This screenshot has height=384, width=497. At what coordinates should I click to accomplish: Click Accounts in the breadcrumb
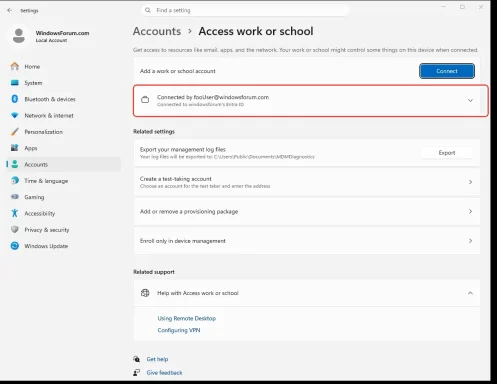coord(157,31)
